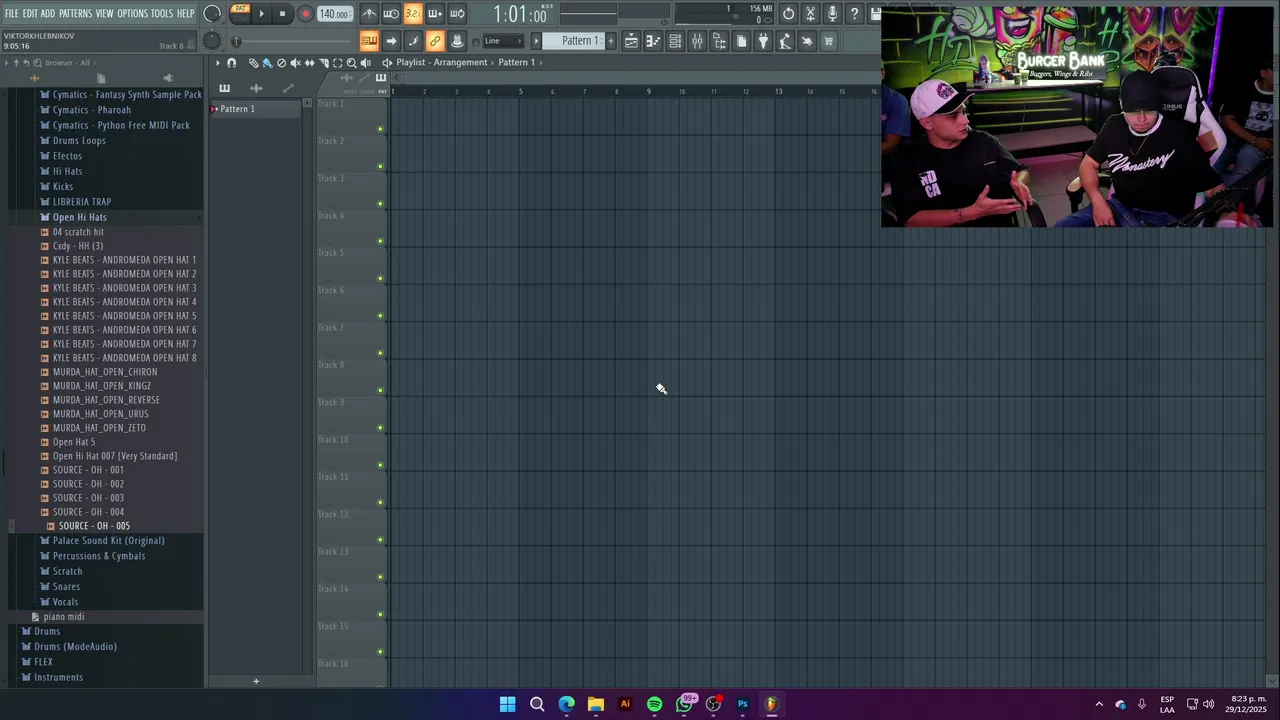This screenshot has width=1280, height=720.
Task: Click the song position slider
Action: (x=295, y=41)
